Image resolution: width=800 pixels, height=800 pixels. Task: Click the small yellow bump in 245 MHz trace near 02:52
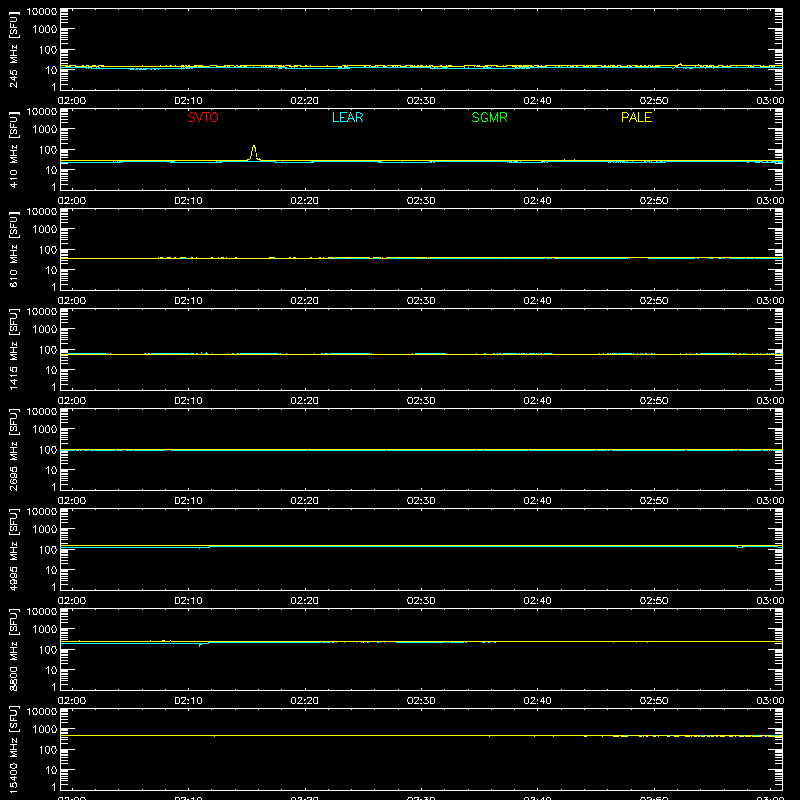[x=680, y=65]
